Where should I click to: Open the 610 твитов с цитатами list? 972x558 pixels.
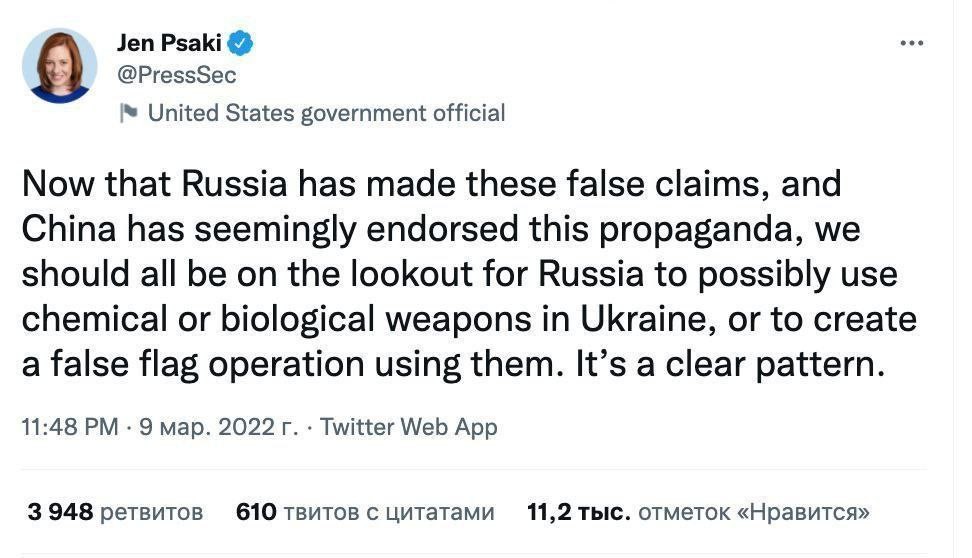365,513
